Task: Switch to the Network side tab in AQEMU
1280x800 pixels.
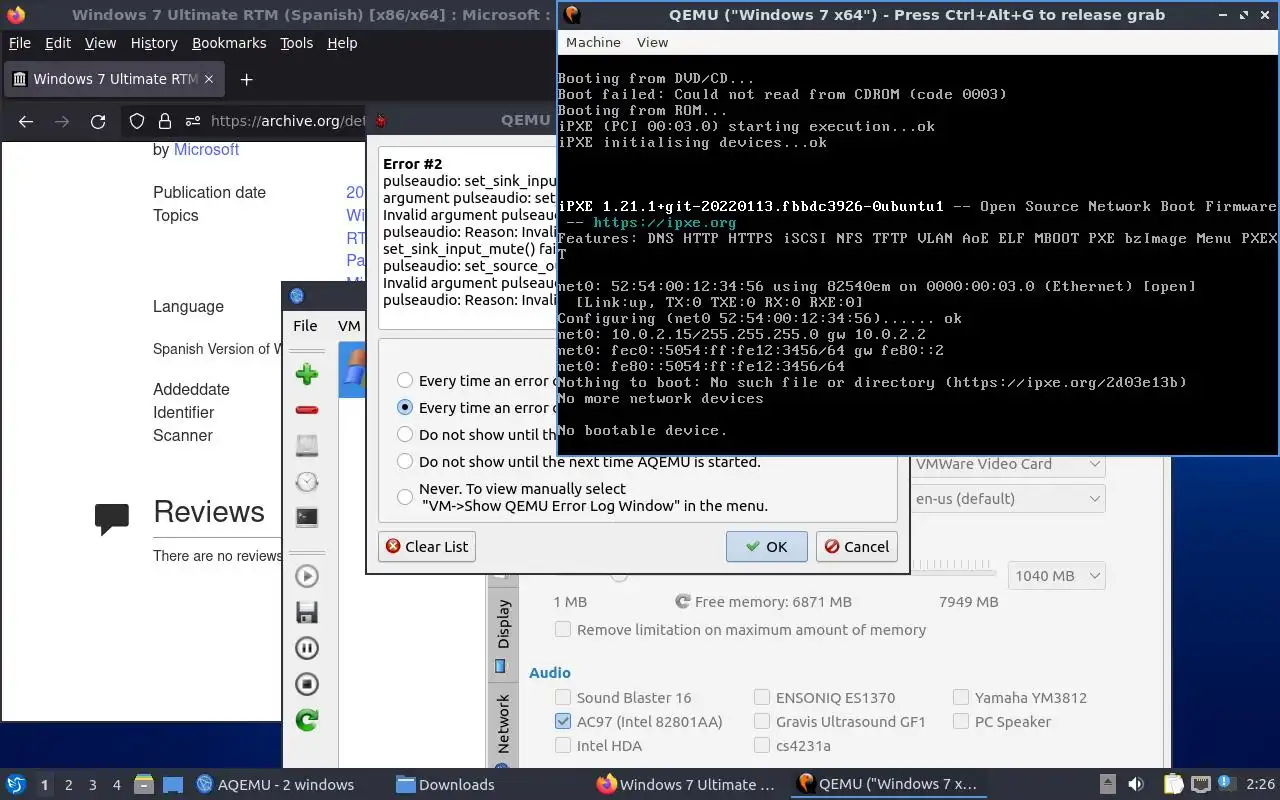Action: click(x=502, y=724)
